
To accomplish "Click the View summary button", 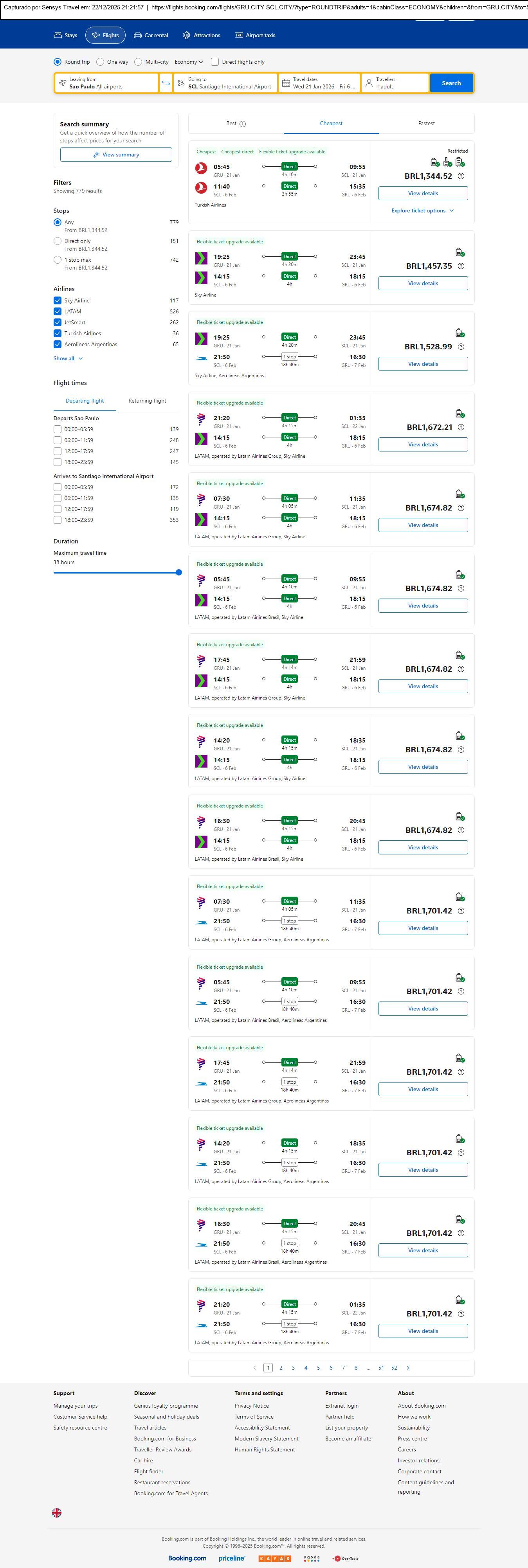I will tap(116, 155).
